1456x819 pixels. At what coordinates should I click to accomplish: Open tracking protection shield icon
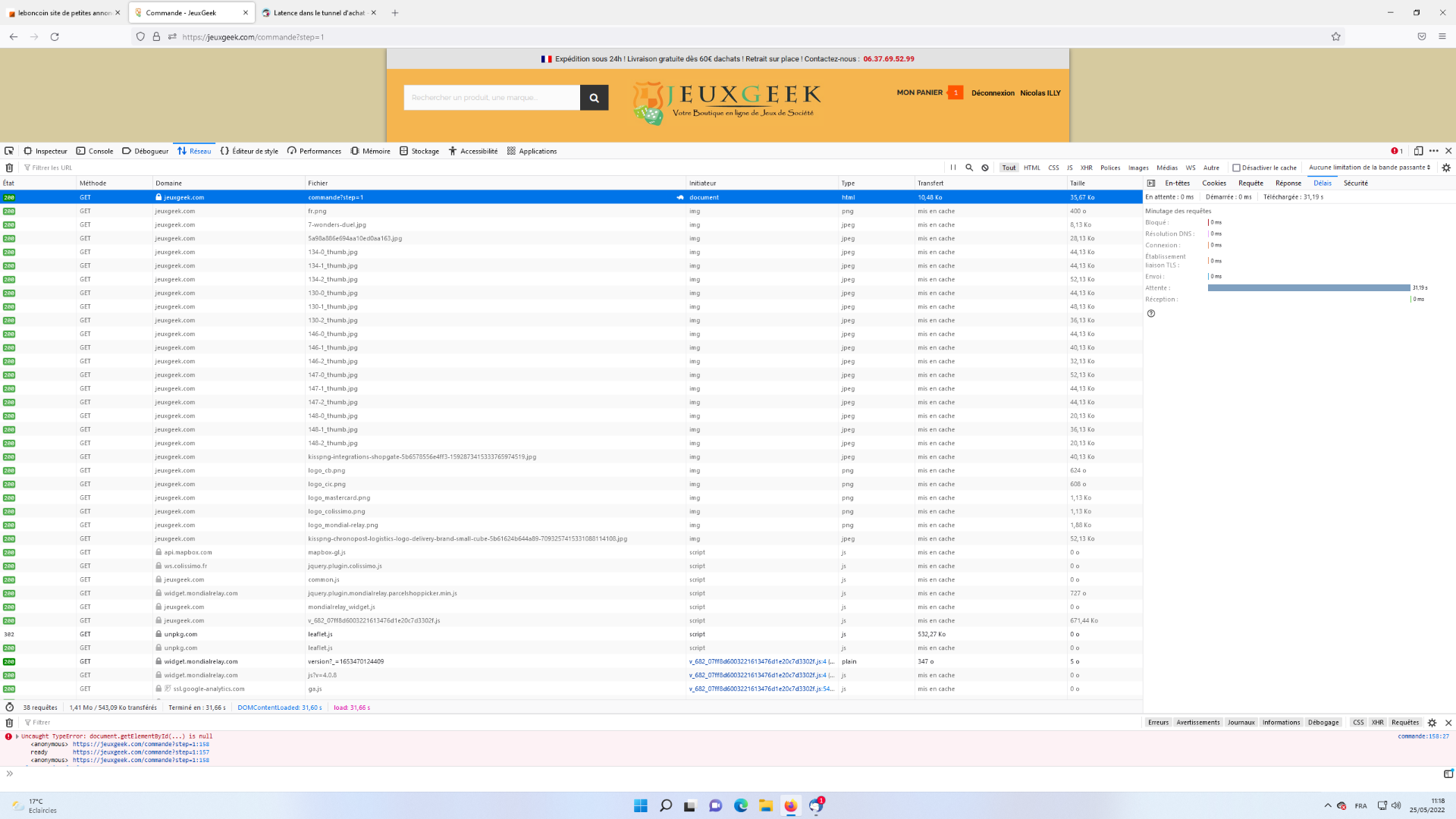point(140,36)
